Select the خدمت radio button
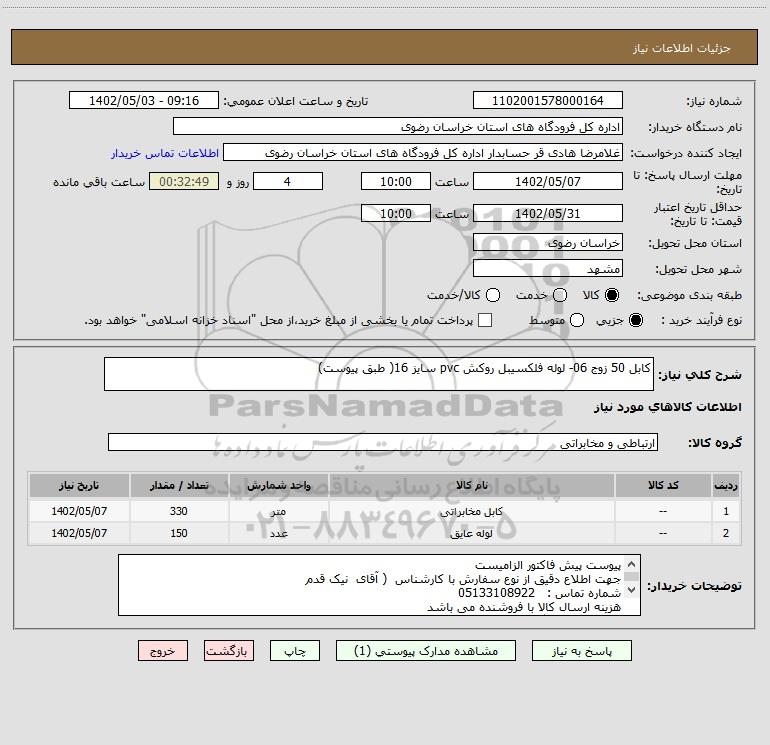This screenshot has height=745, width=770. [560, 295]
